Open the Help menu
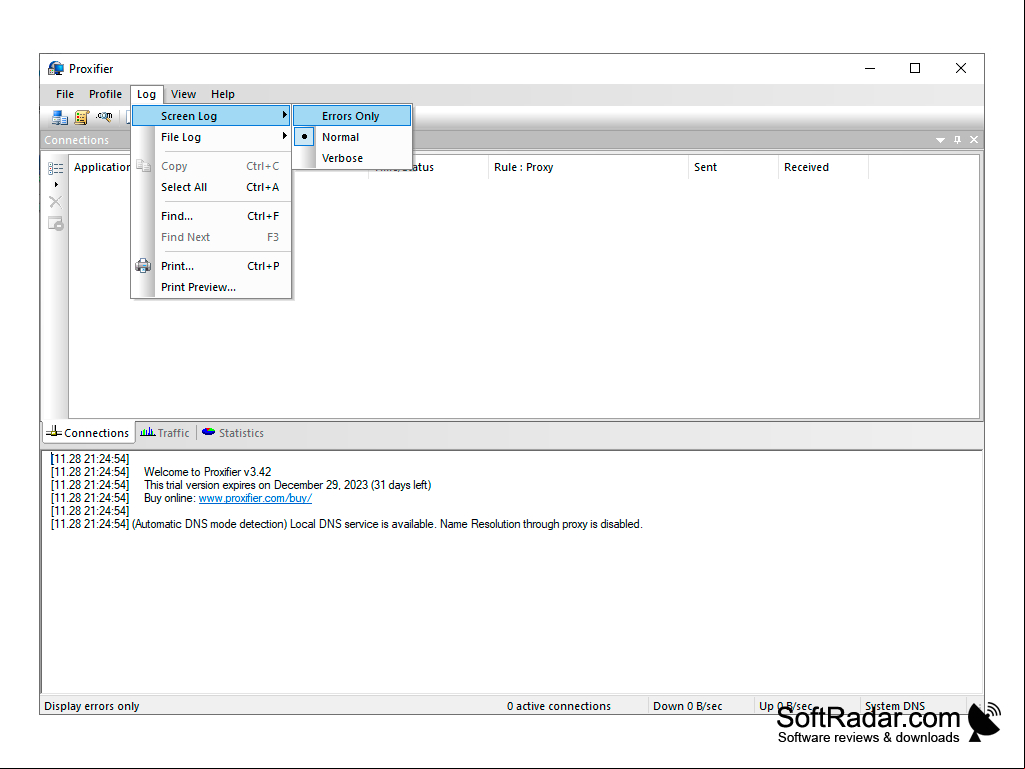 pyautogui.click(x=222, y=94)
